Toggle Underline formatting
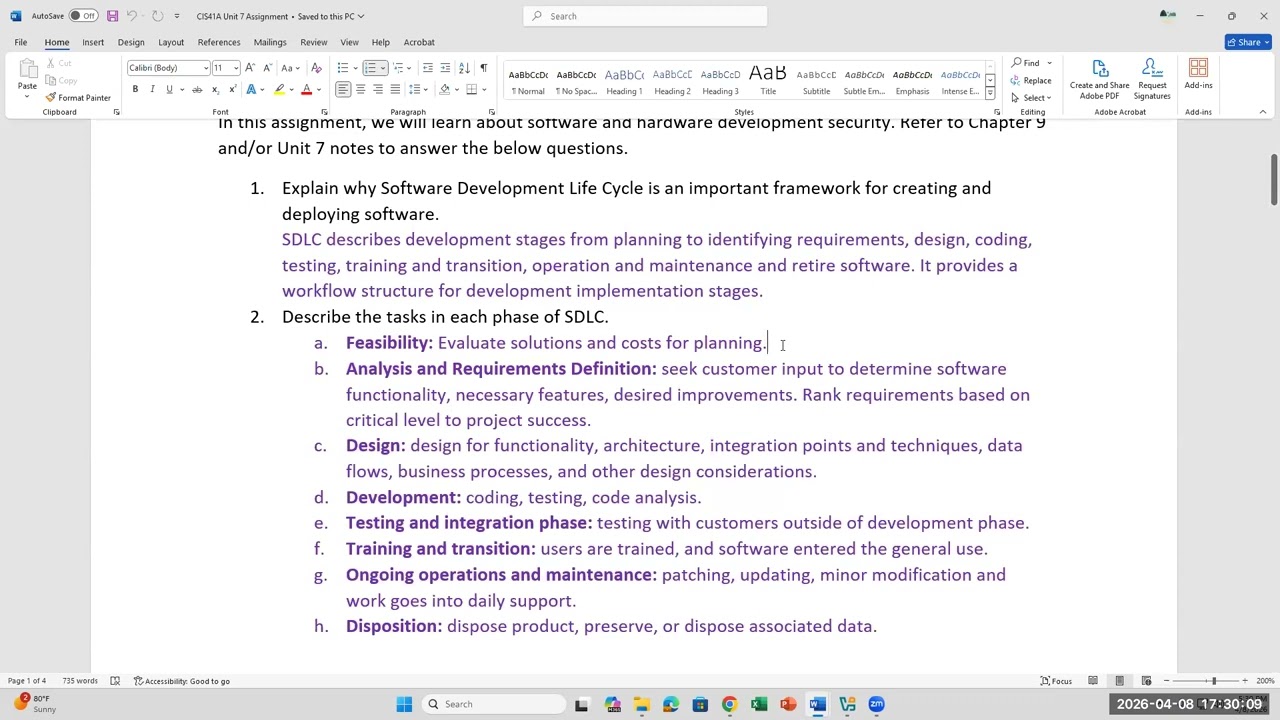The height and width of the screenshot is (720, 1280). 169,89
